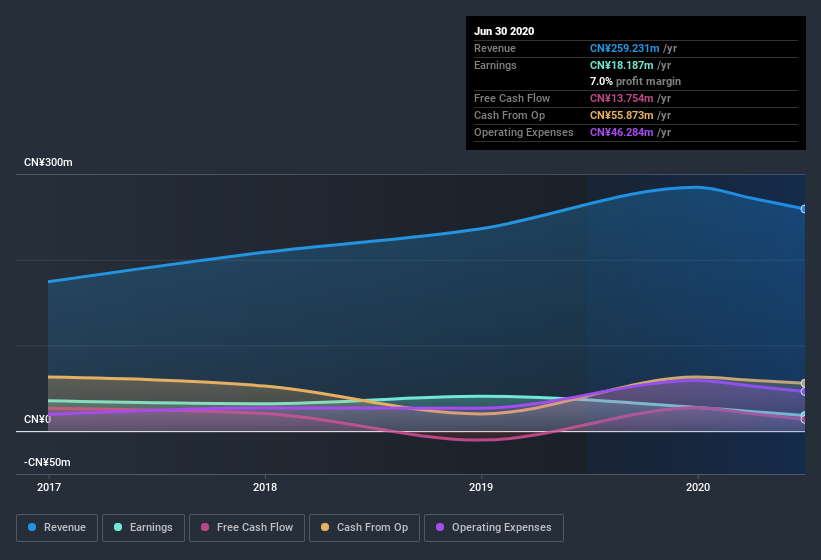Click the -CN¥50m y-axis label
821x560 pixels.
click(x=47, y=462)
